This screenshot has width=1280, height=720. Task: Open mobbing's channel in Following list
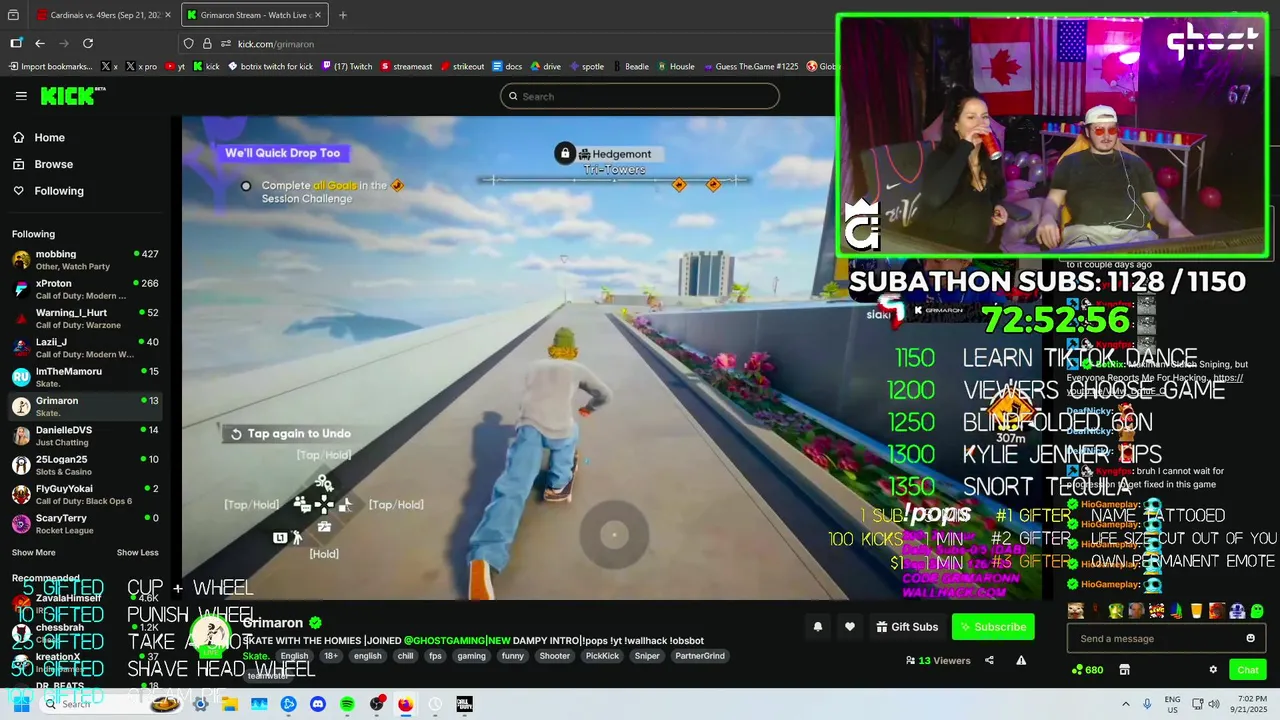click(x=86, y=260)
